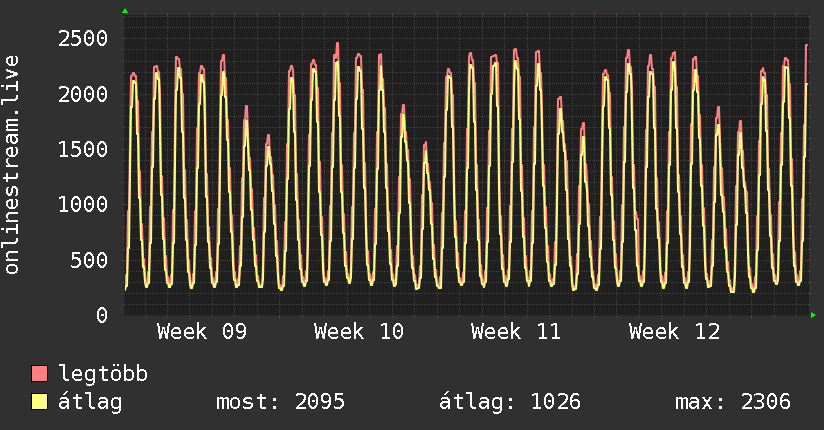Click the Week 10 x-axis label
Viewport: 824px width, 430px height.
[358, 332]
